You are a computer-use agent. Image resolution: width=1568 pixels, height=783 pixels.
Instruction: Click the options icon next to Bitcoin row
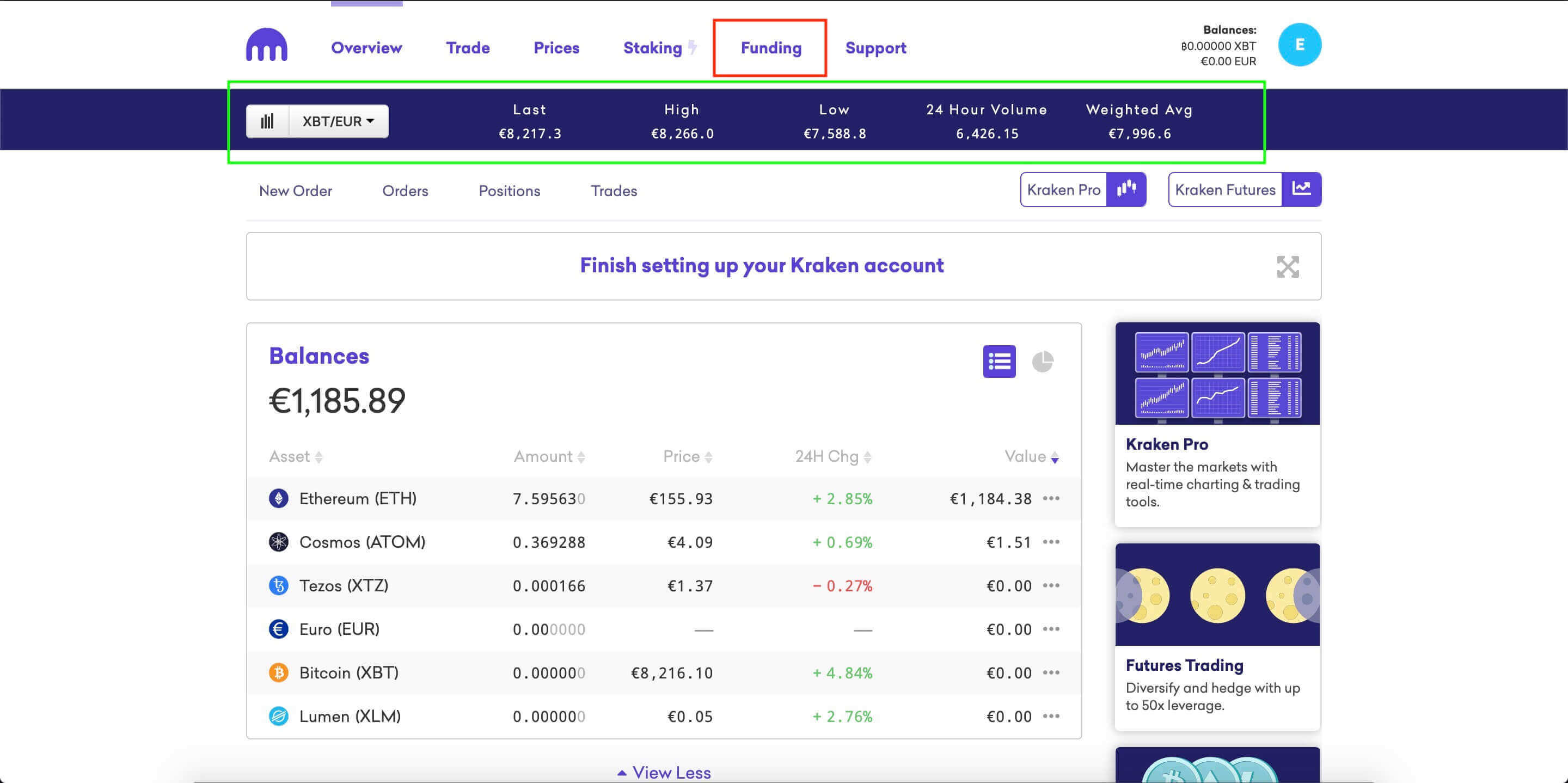tap(1051, 672)
